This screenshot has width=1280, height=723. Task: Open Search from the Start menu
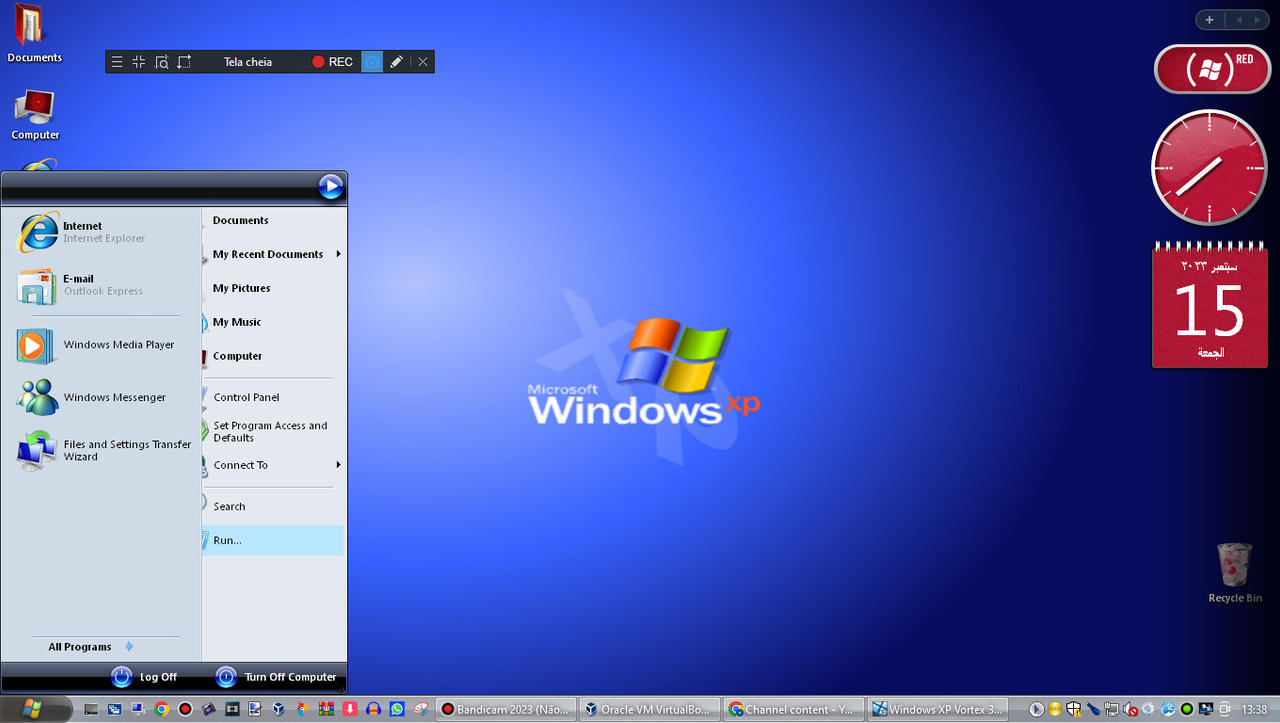273,506
